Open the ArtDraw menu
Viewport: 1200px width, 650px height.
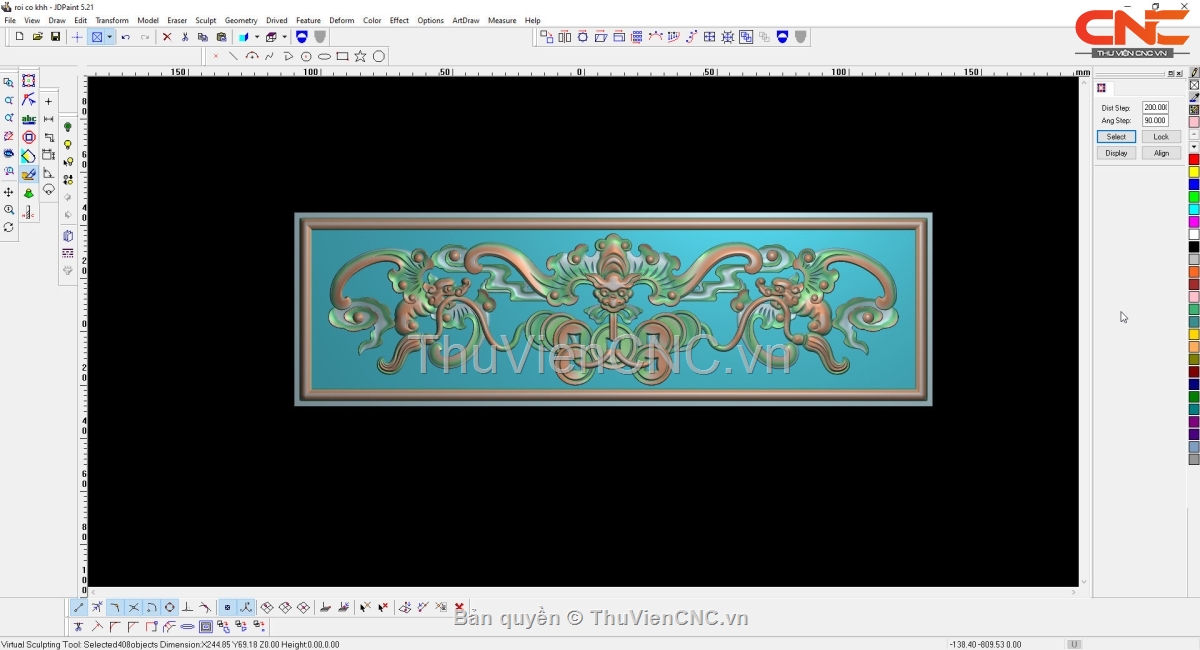465,20
